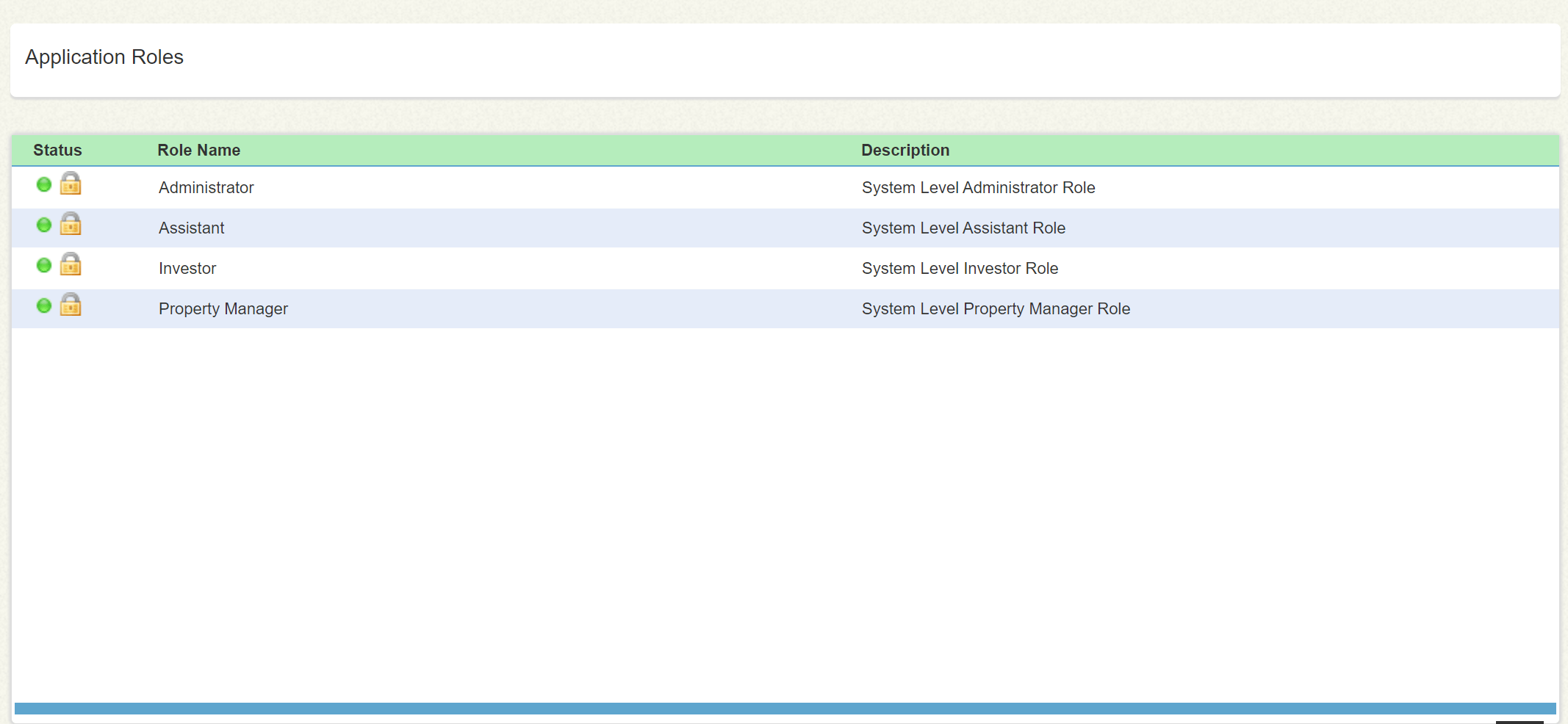Click the lock icon in Investor row

tap(71, 264)
